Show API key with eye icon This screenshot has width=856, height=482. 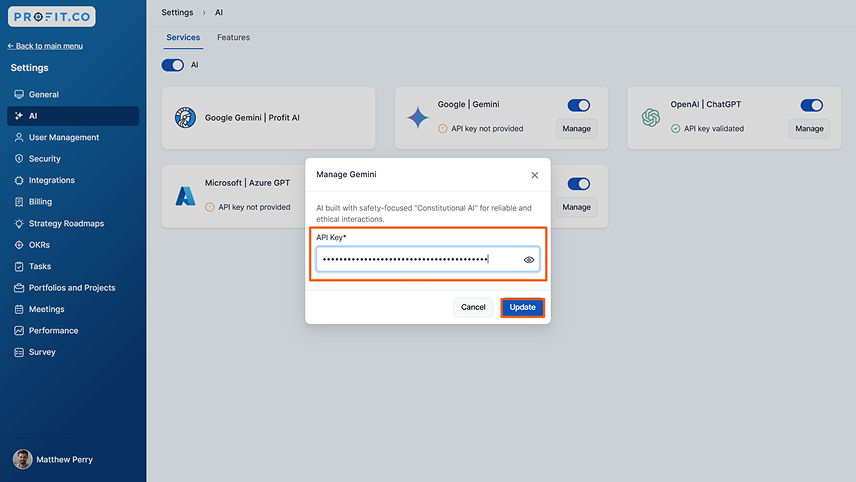[x=528, y=260]
